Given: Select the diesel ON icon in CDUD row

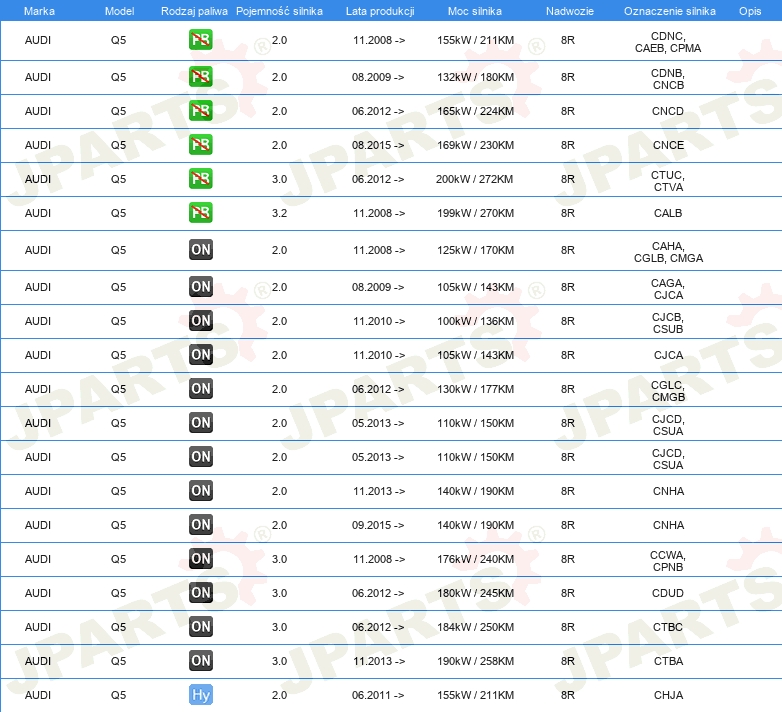Looking at the screenshot, I should (x=201, y=593).
